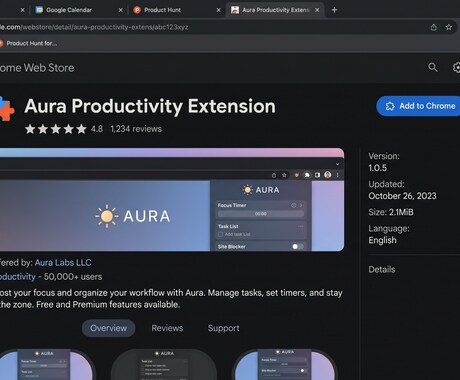Click the Focus Timer arrow icon in preview
Screen dimensions: 460x380
[301, 205]
